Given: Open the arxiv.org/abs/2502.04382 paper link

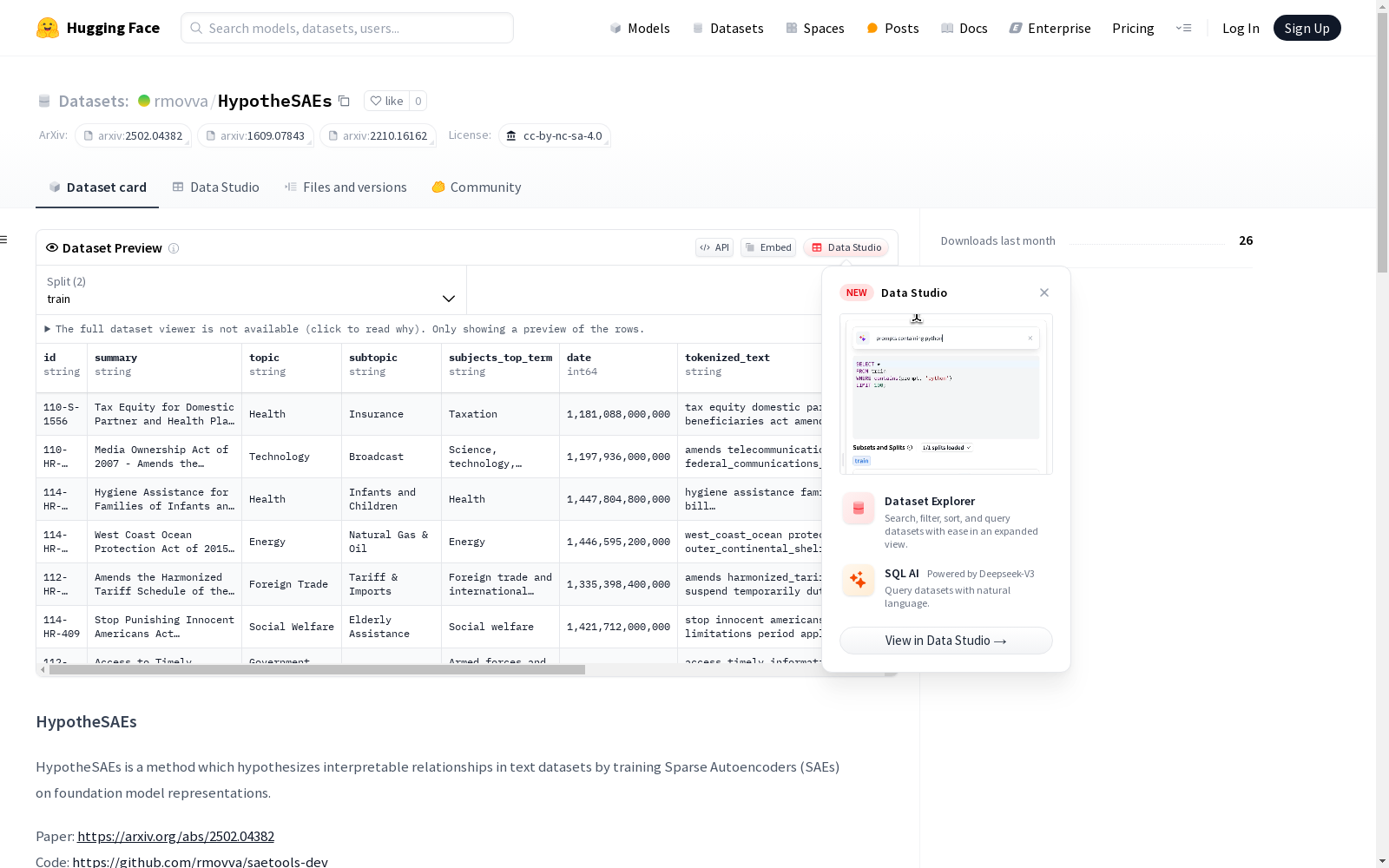Looking at the screenshot, I should pos(175,837).
